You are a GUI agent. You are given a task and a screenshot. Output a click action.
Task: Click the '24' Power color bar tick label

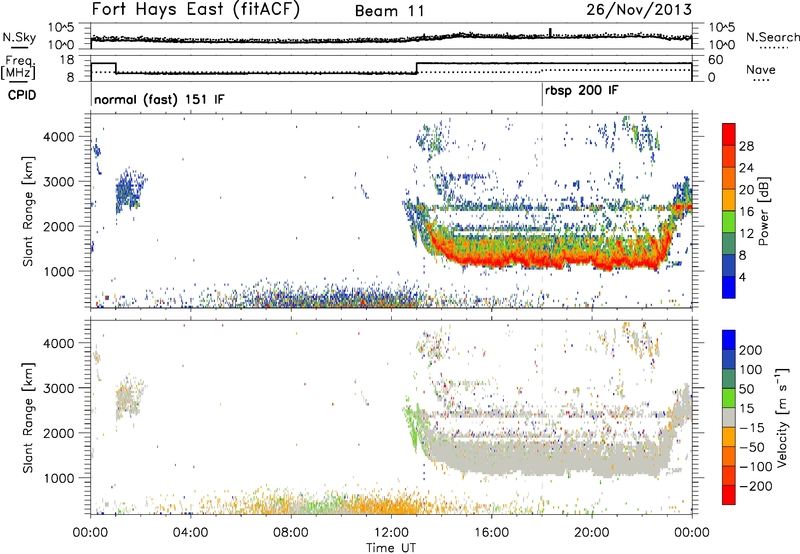[x=746, y=168]
